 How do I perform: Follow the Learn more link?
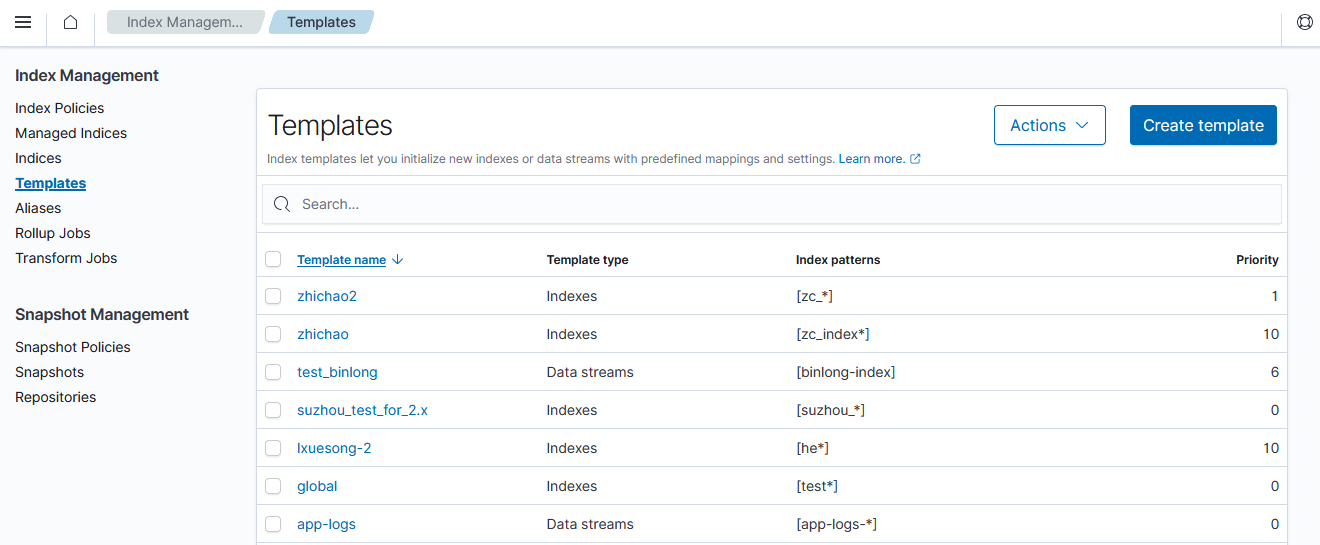pos(872,159)
